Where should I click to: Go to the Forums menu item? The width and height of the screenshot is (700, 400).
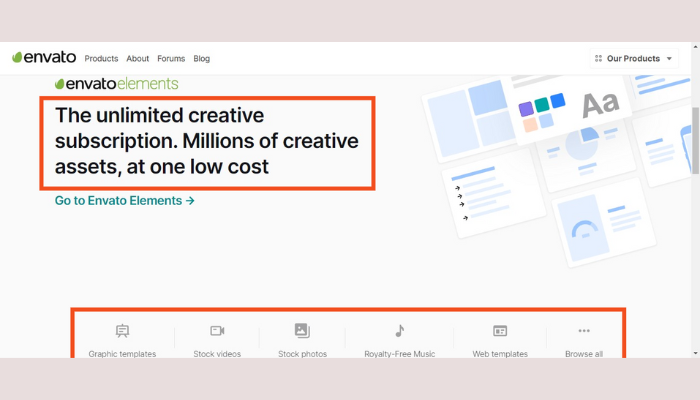point(171,58)
